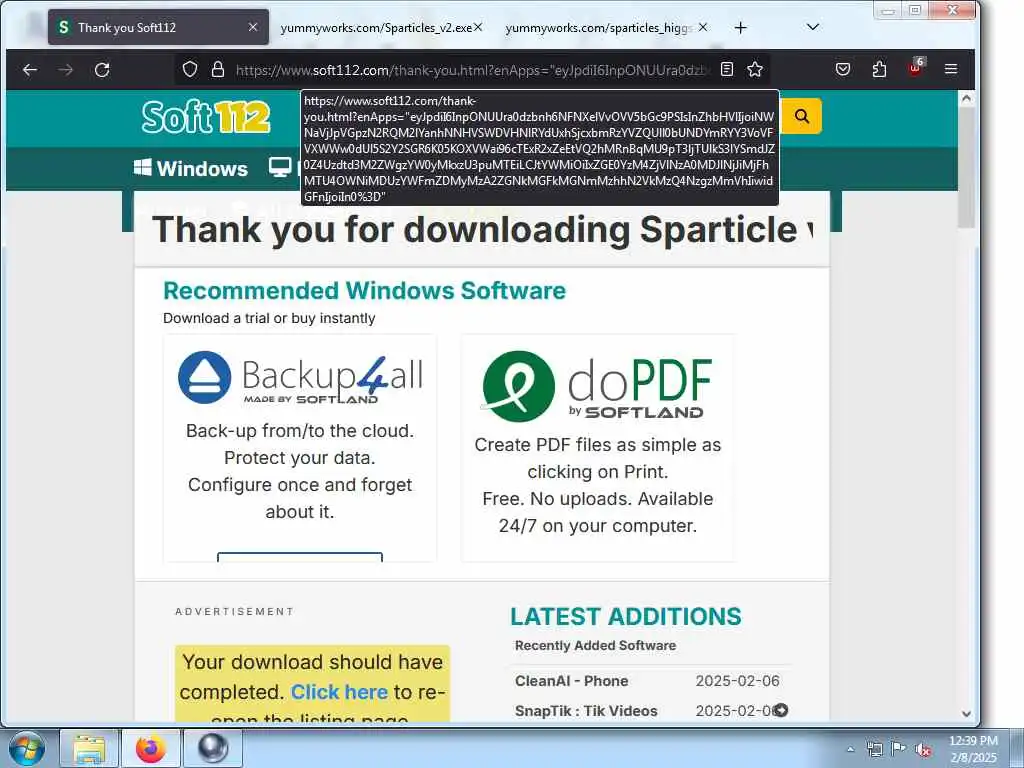Open File Explorer from the taskbar
Viewport: 1024px width, 768px height.
(x=89, y=748)
